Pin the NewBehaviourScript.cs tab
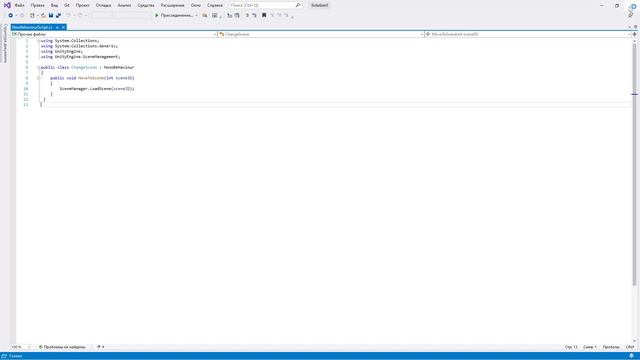 58,27
